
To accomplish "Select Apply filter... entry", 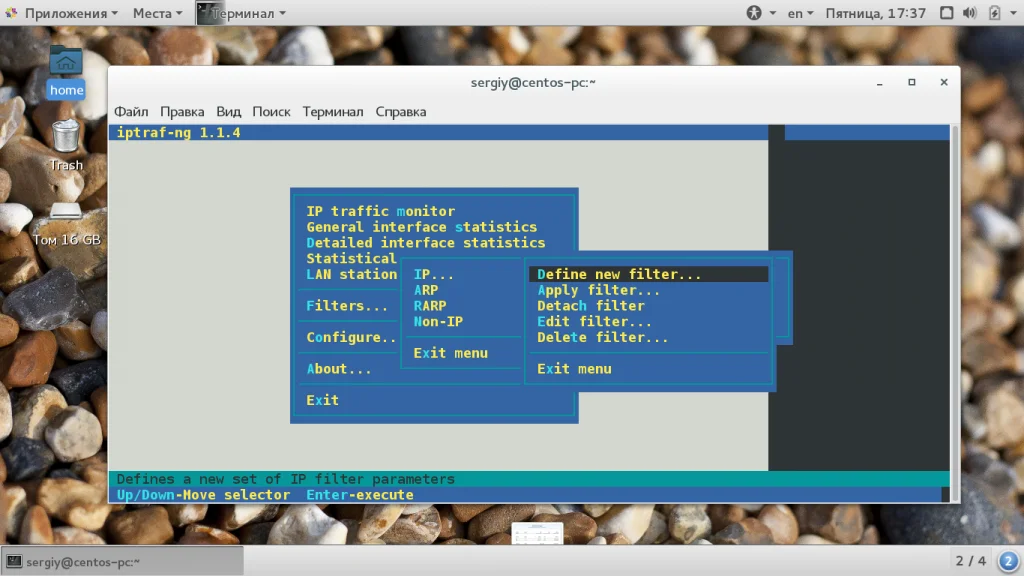I will tap(599, 290).
